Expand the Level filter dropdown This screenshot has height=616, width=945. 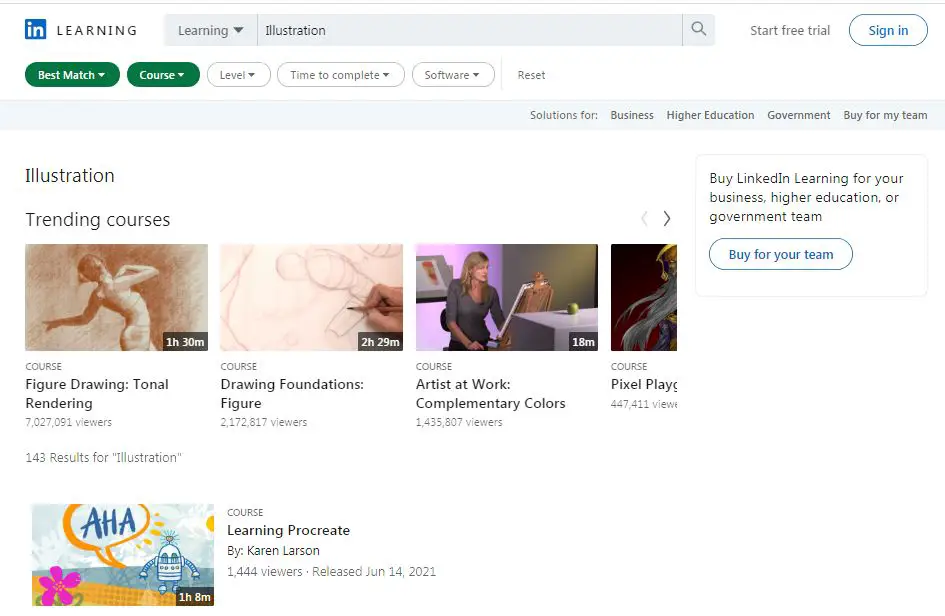click(x=238, y=75)
